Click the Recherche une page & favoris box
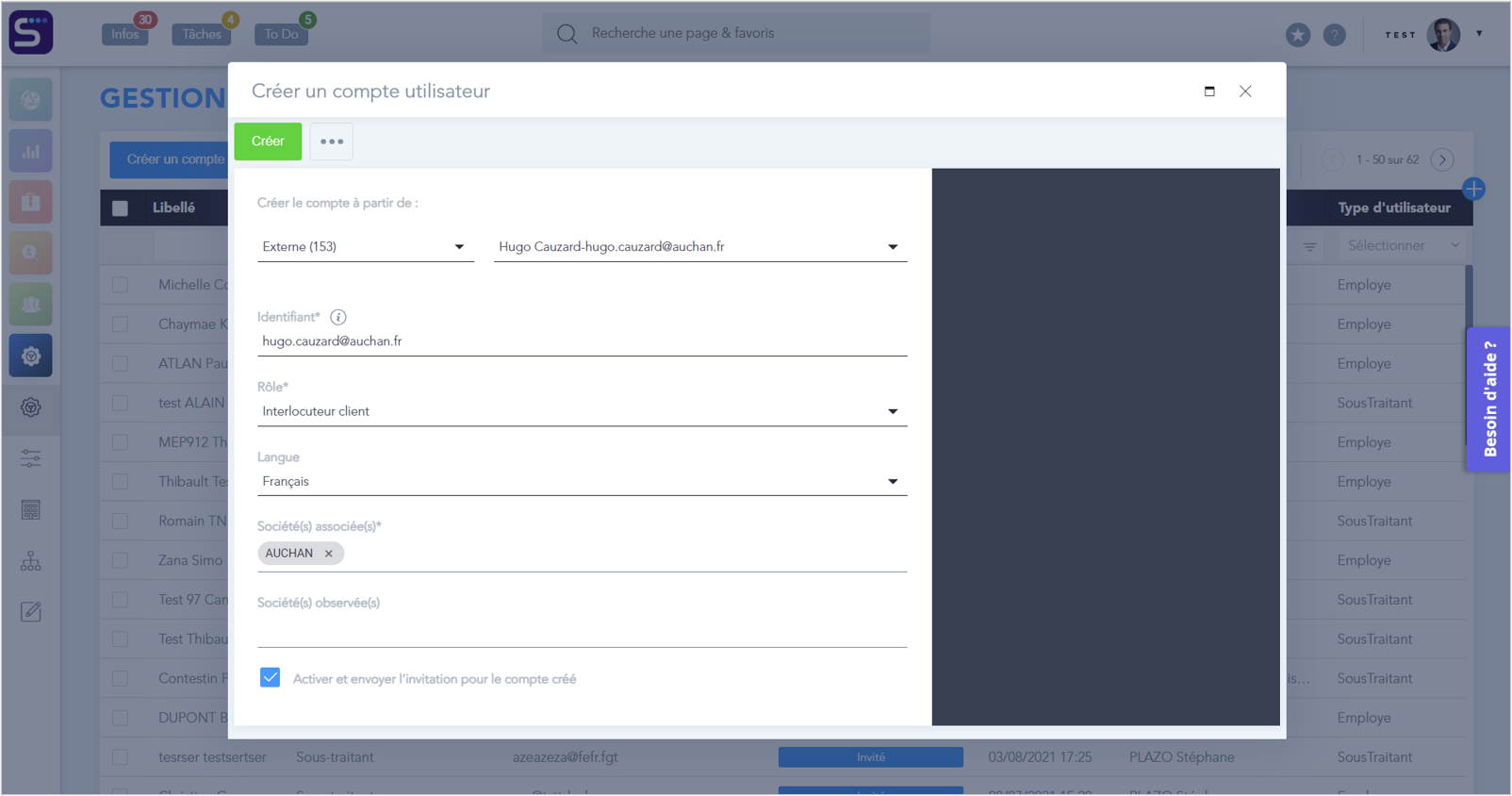 (x=735, y=34)
